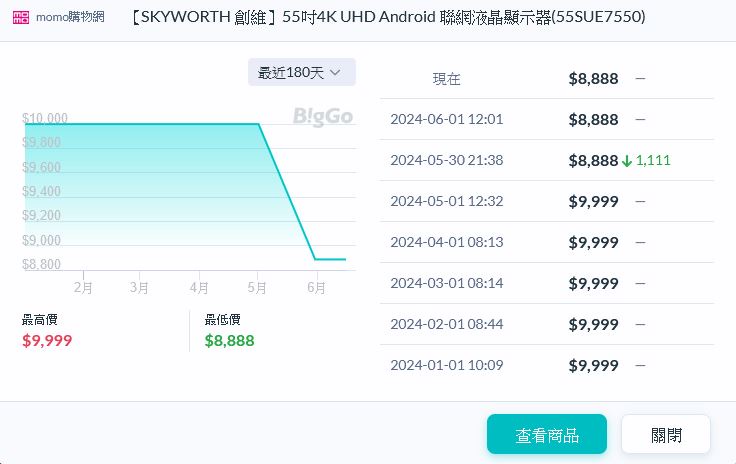Click the SKYWORTH 55SUE7550 product title
Image resolution: width=736 pixels, height=464 pixels.
click(x=388, y=18)
